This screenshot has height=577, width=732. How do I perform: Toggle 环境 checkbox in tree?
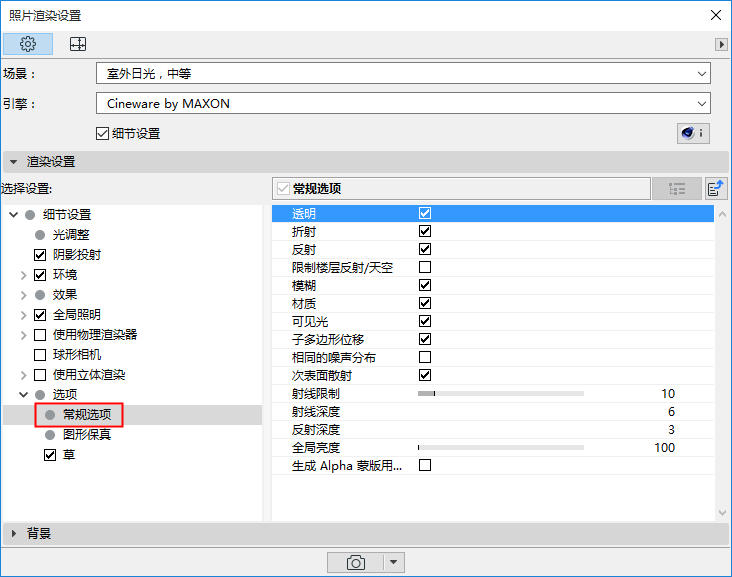(x=40, y=275)
